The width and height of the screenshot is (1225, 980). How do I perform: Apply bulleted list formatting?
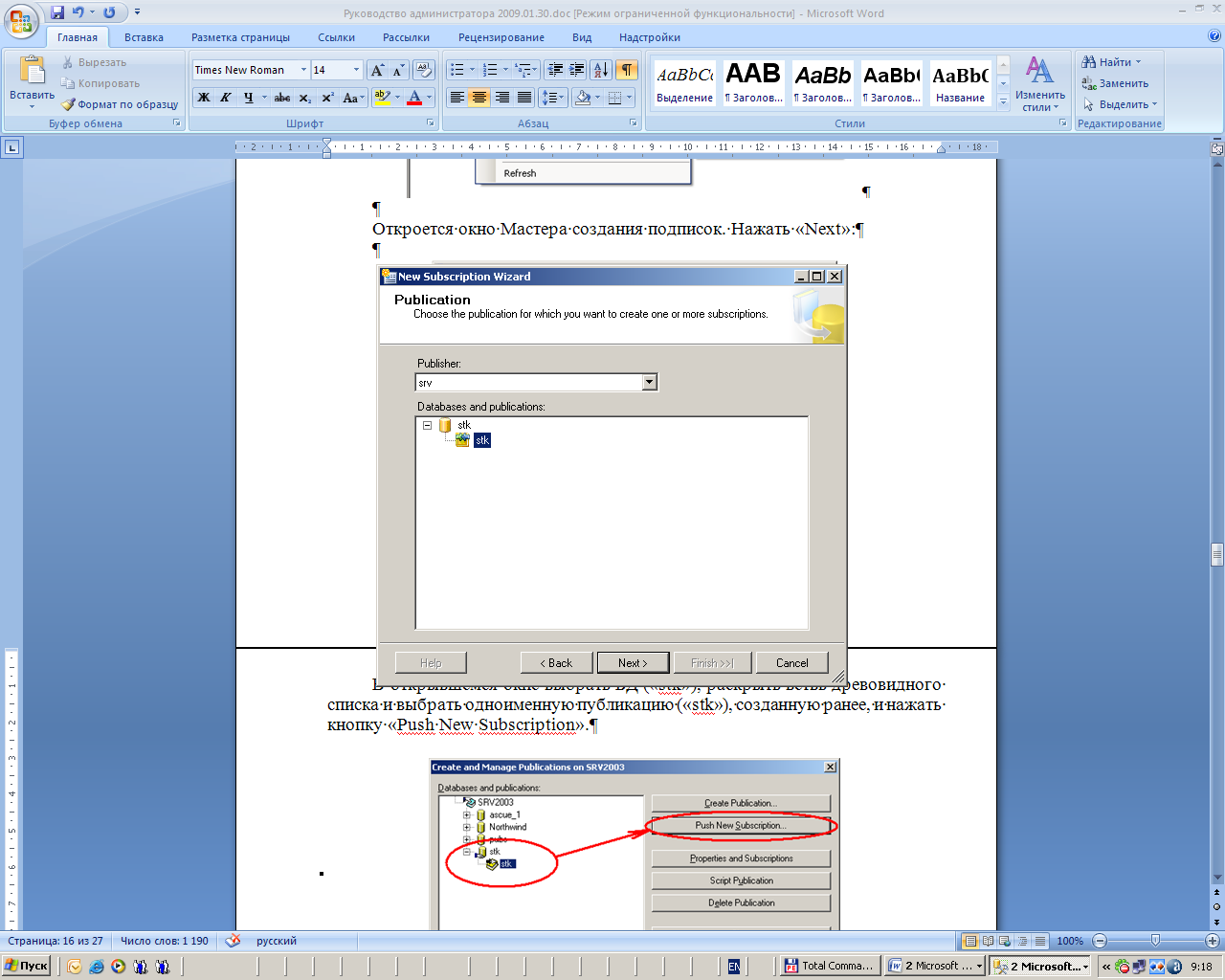457,70
